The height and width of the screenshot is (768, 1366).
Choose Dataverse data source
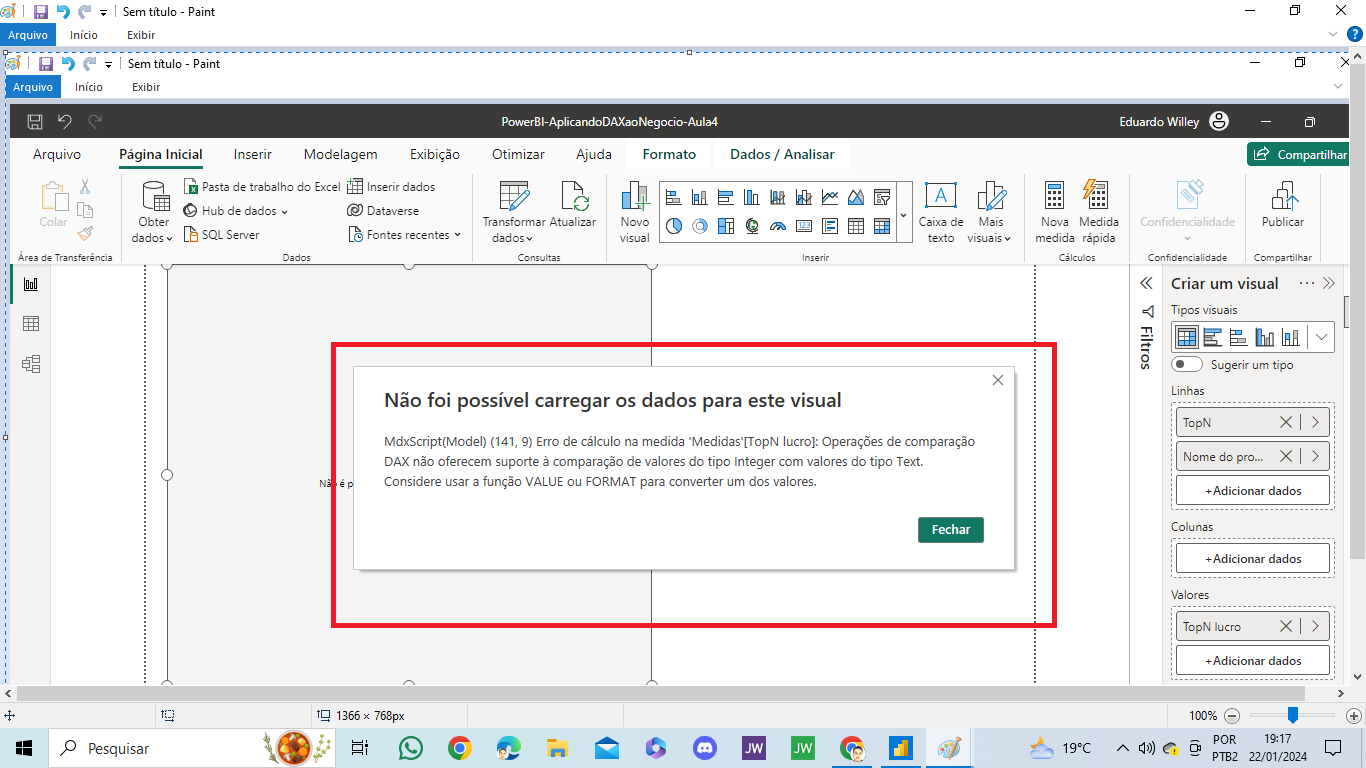tap(384, 211)
